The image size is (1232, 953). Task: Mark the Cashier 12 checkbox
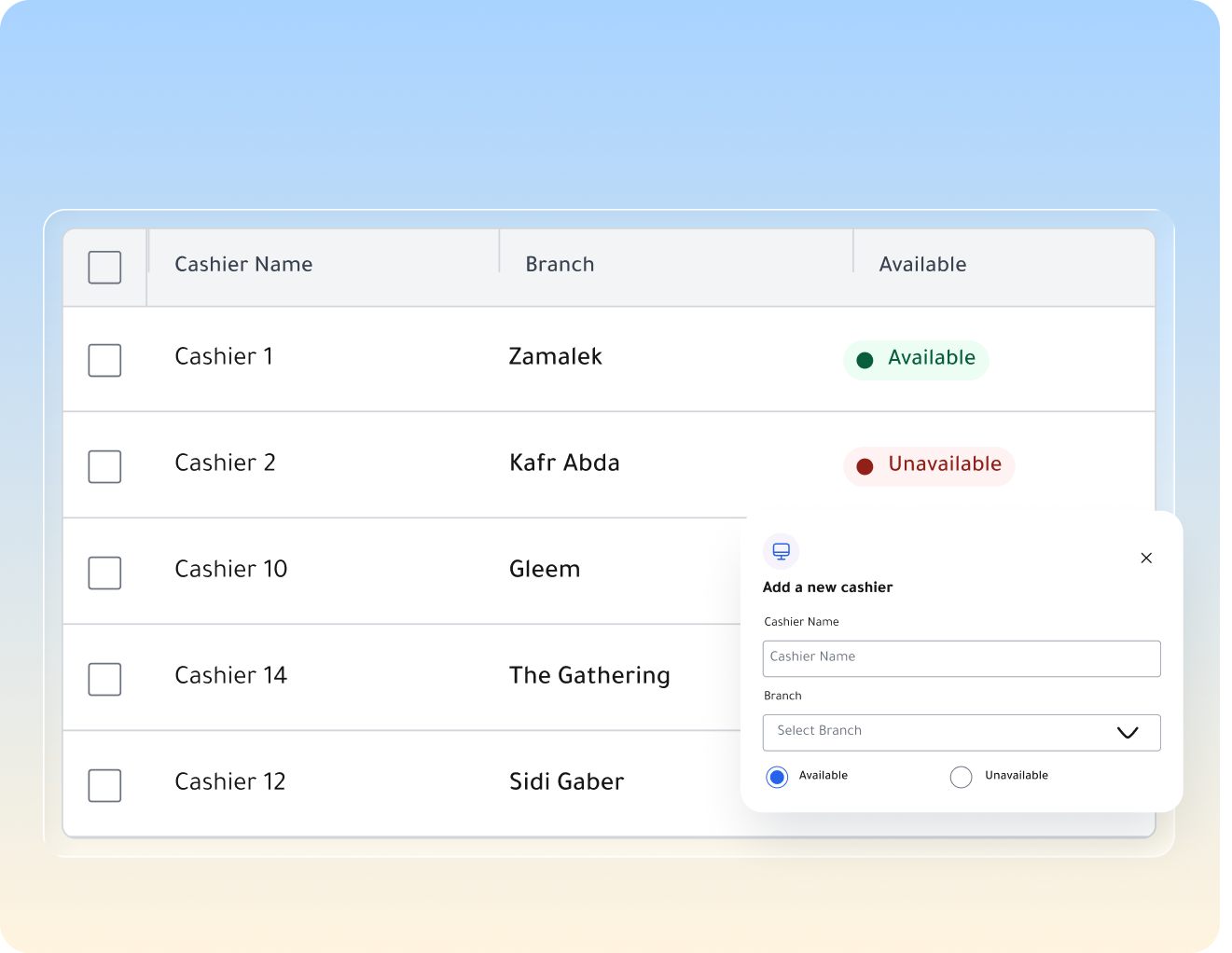coord(104,786)
